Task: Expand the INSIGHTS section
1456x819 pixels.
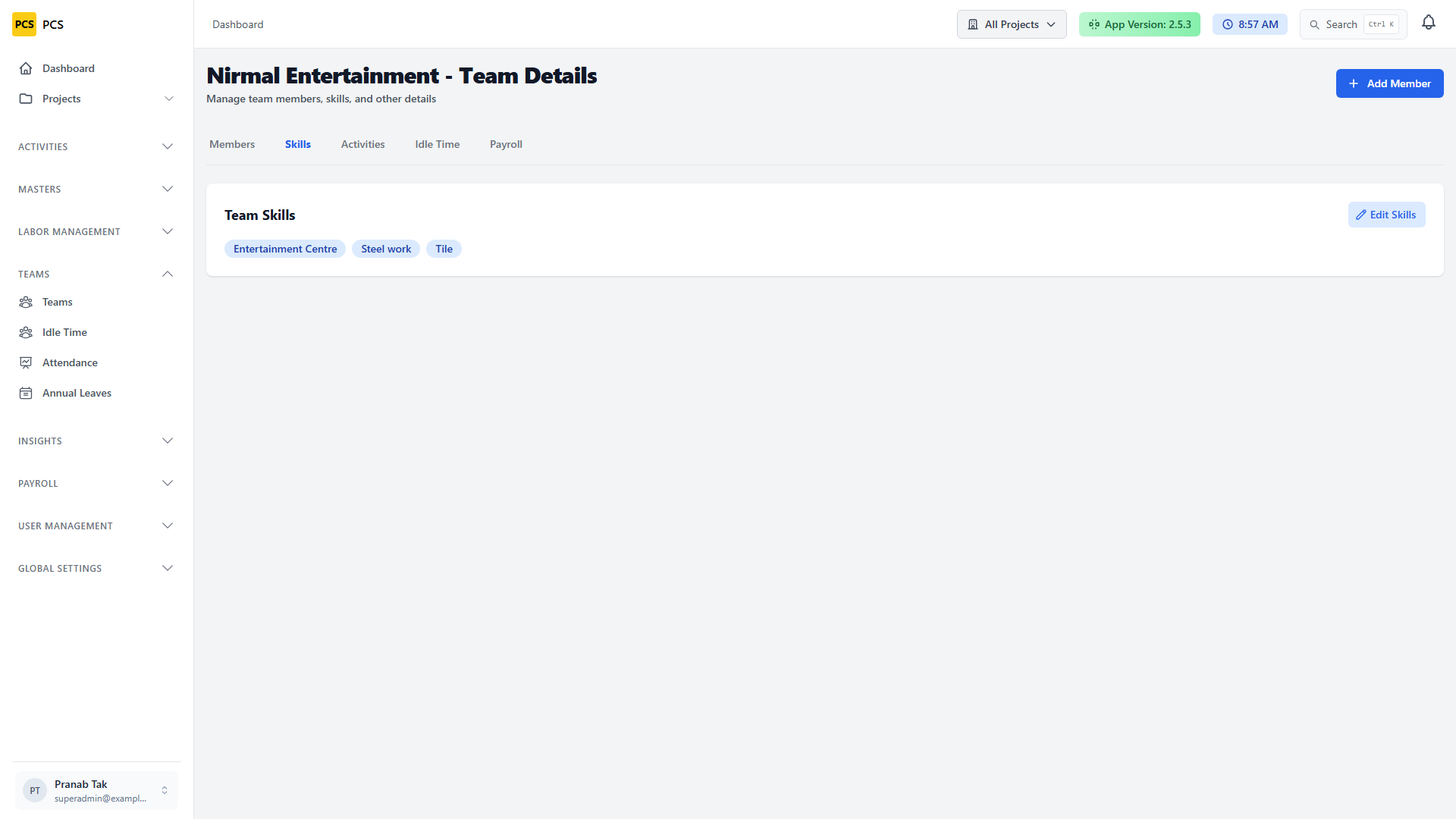Action: 96,441
